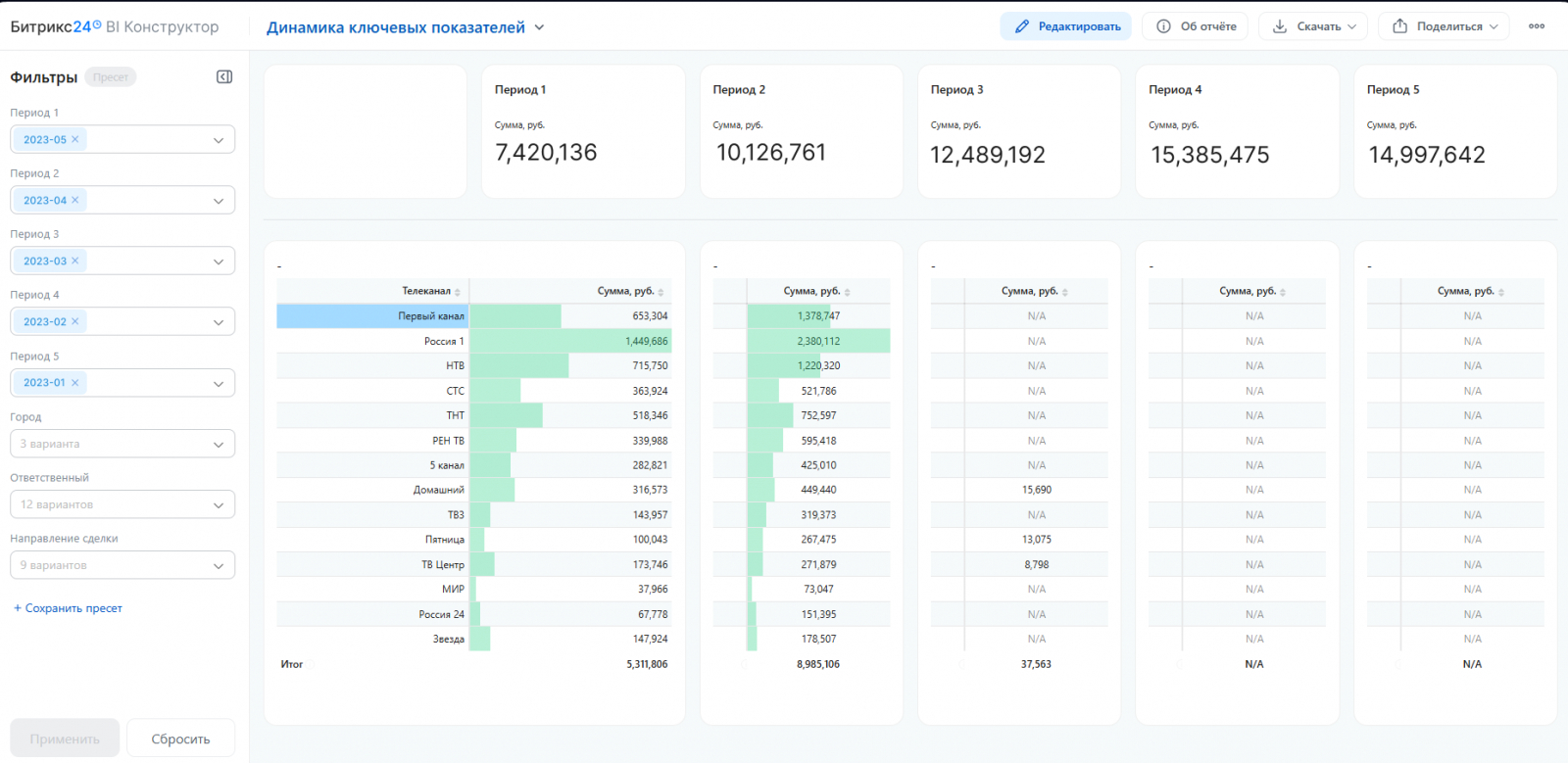
Task: Open the Поделиться share menu
Action: [1444, 26]
